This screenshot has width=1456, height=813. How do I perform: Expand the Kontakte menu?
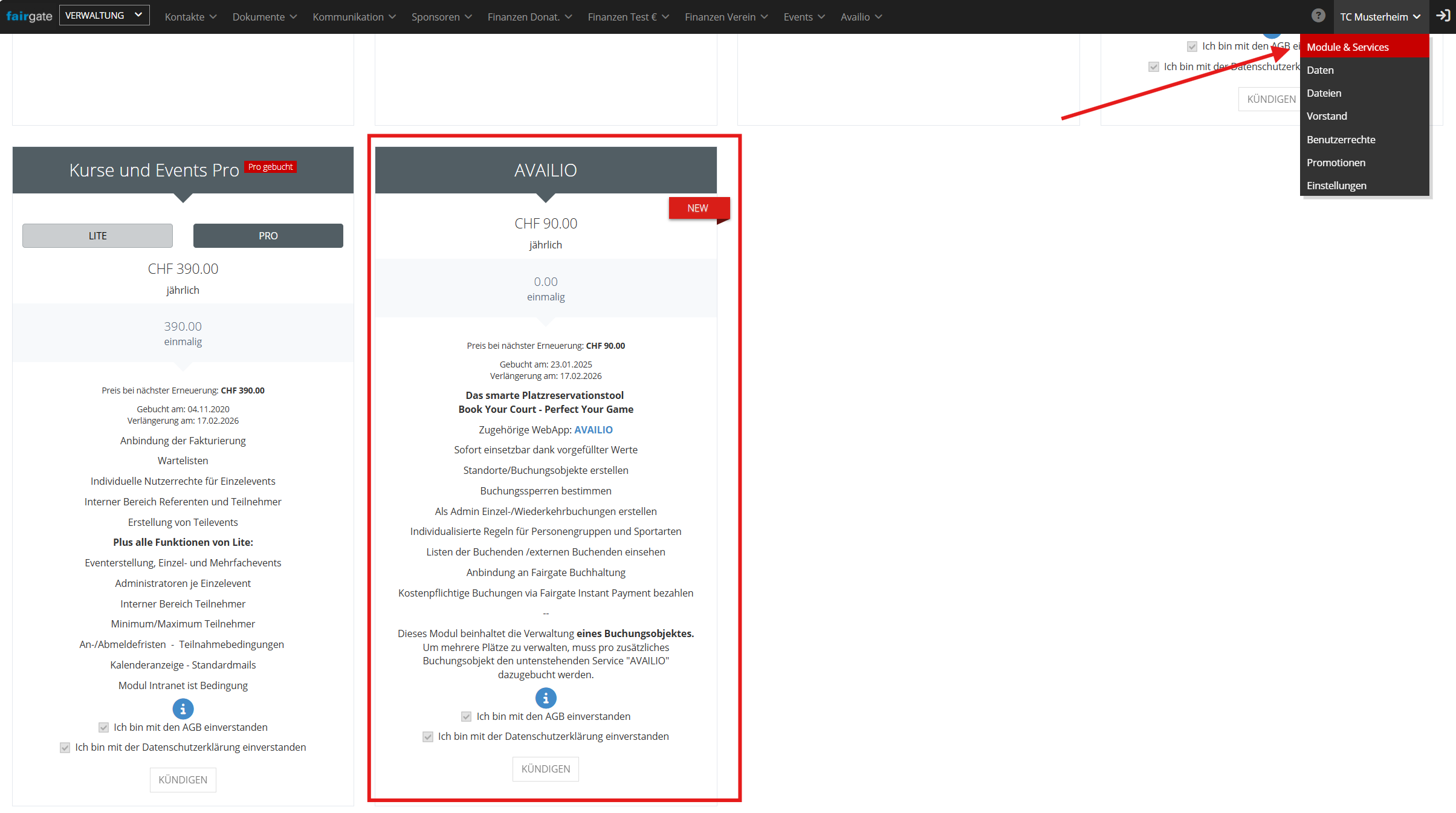pos(190,17)
